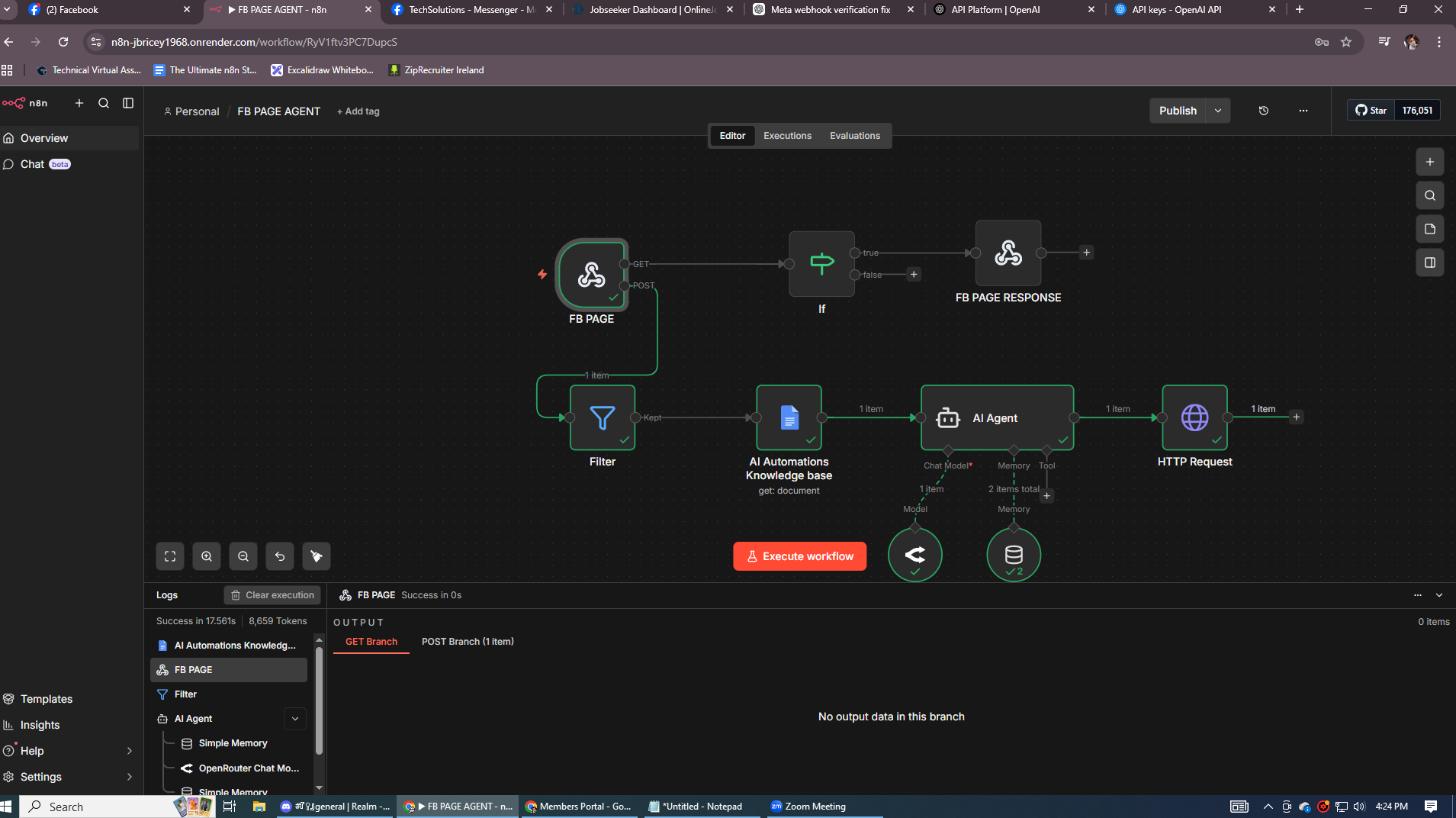This screenshot has height=818, width=1456.
Task: Select the POST Branch output tab
Action: tap(468, 642)
